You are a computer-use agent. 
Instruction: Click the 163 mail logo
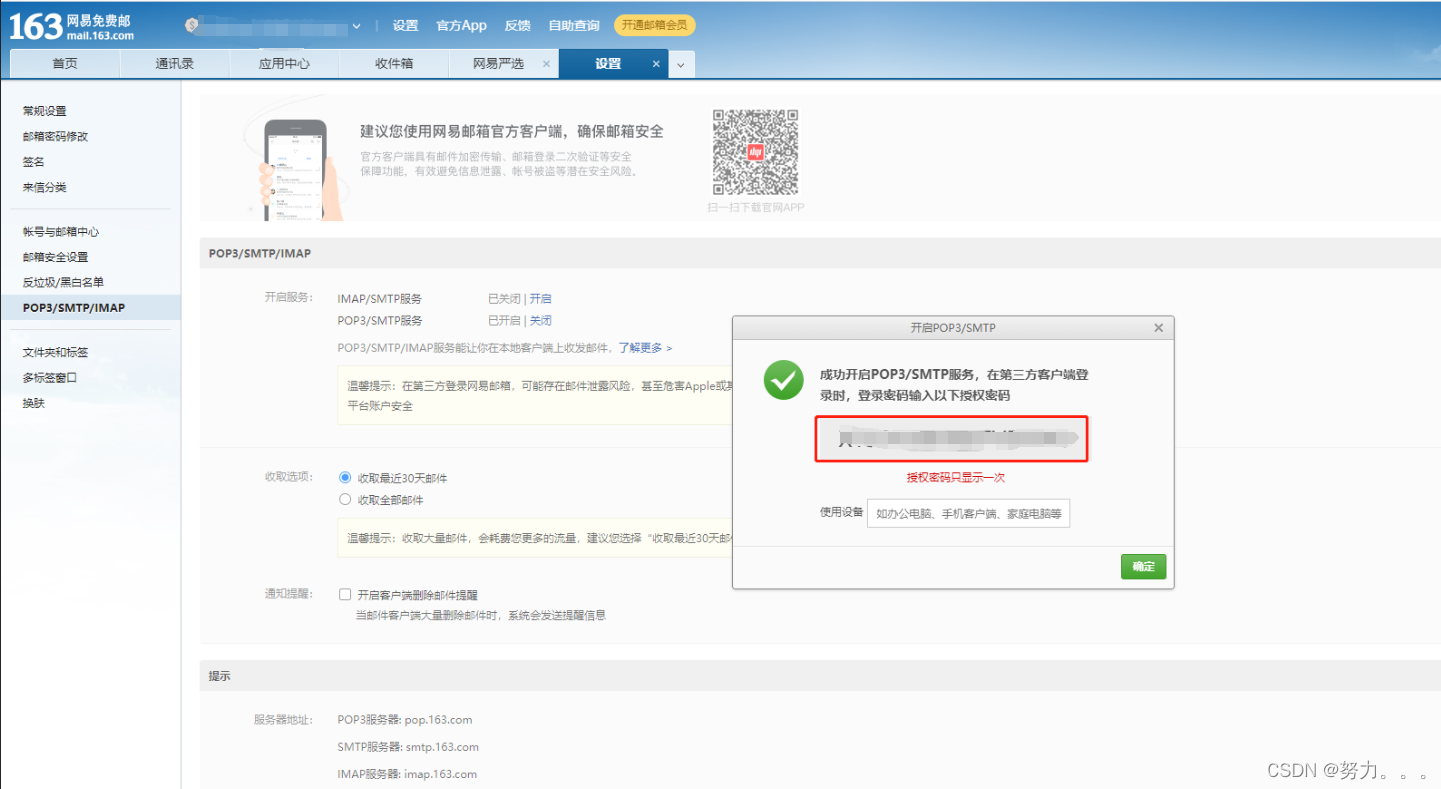point(71,26)
